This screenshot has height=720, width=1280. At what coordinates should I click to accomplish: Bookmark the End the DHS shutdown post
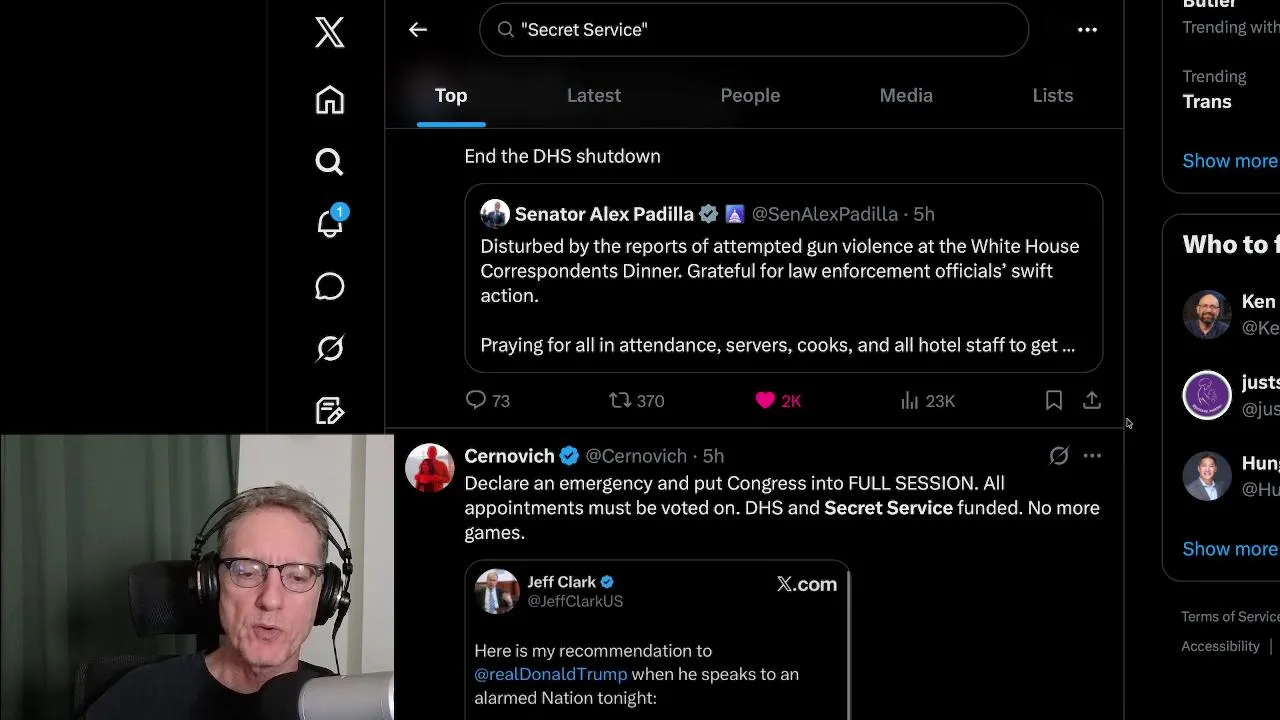(1053, 401)
